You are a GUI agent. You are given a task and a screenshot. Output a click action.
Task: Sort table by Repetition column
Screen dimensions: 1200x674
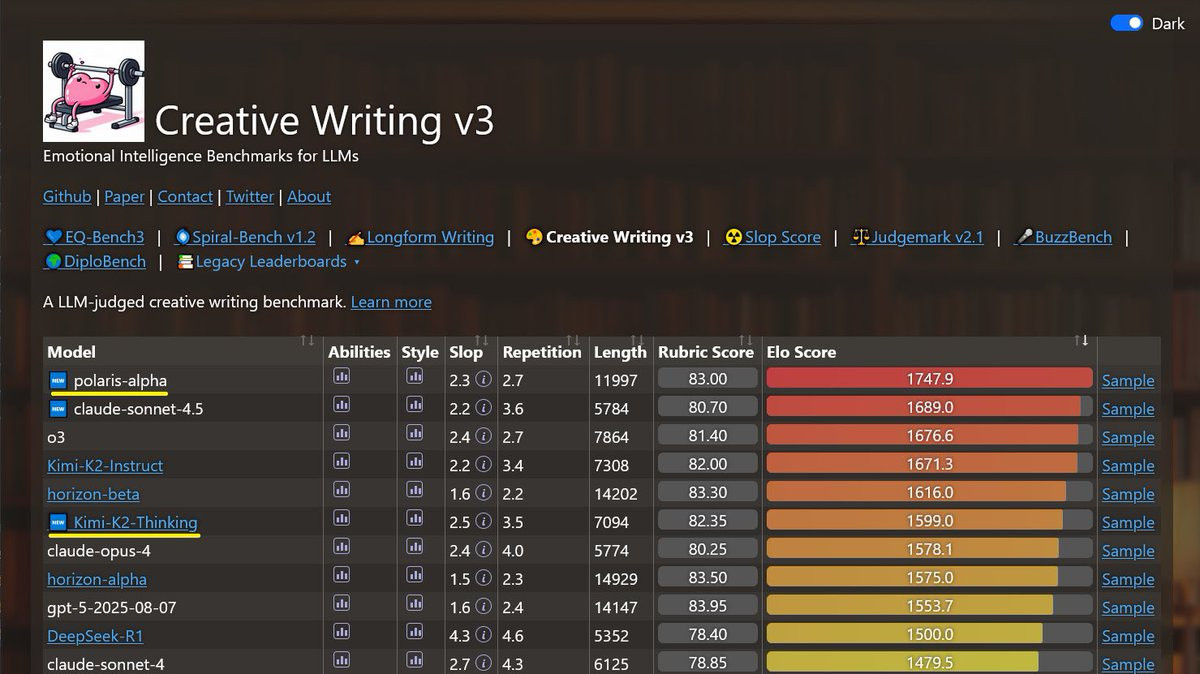click(x=542, y=352)
